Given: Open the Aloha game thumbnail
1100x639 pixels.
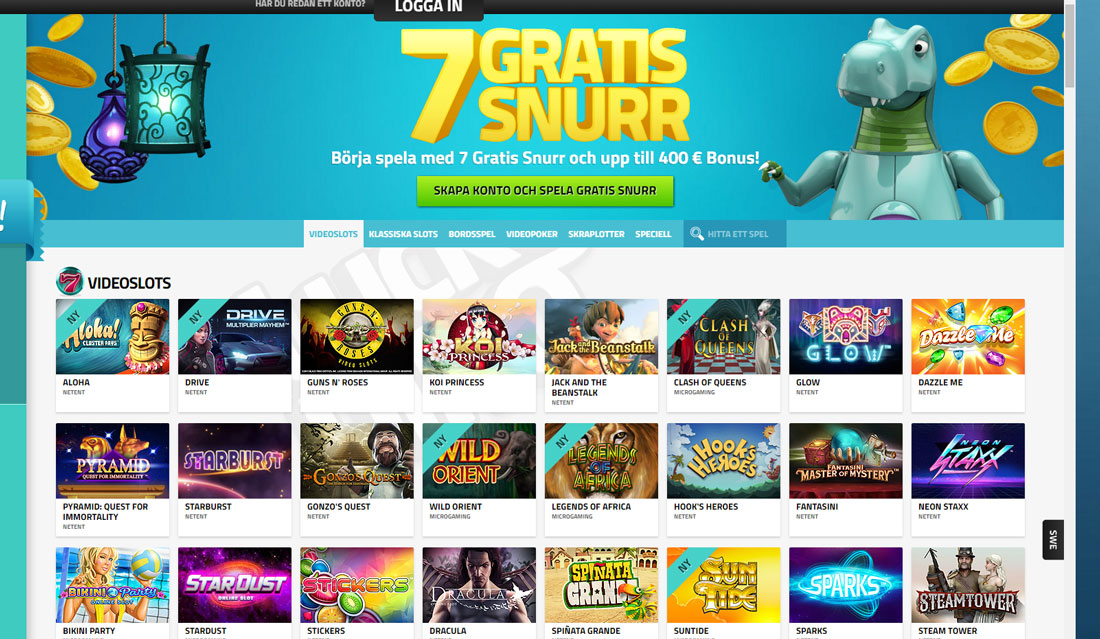Looking at the screenshot, I should [x=112, y=337].
